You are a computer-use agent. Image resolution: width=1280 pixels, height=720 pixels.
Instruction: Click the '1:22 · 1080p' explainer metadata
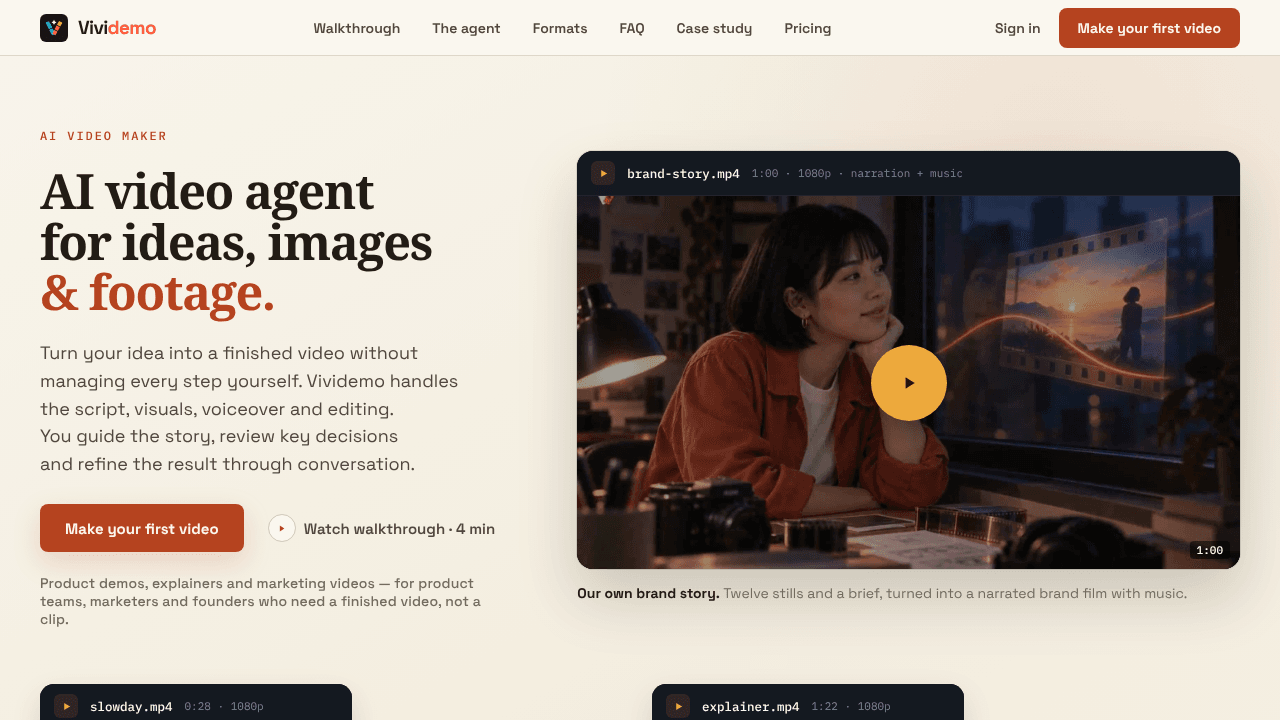[x=849, y=706]
